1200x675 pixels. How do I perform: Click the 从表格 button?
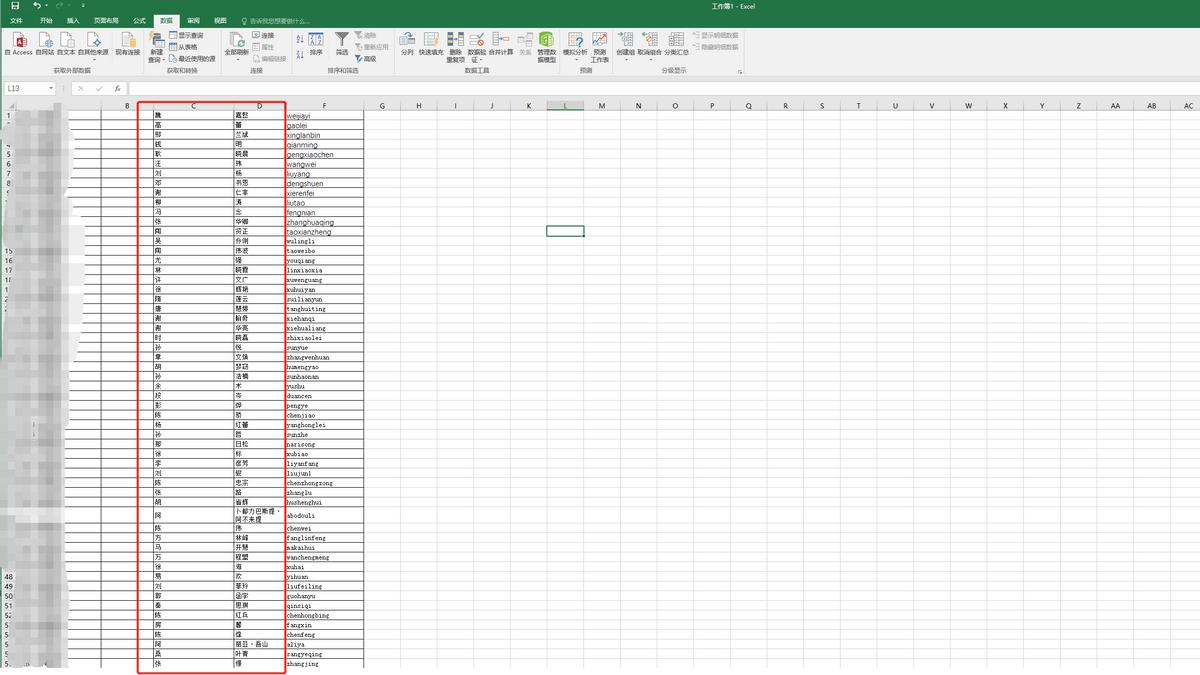tap(184, 47)
